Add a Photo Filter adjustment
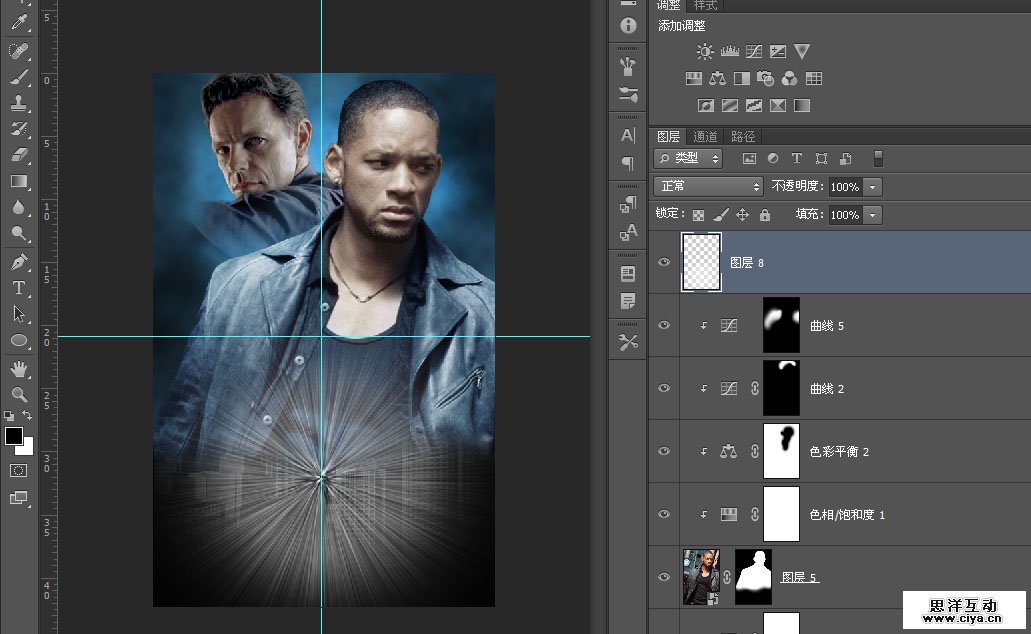Viewport: 1031px width, 634px height. [765, 79]
